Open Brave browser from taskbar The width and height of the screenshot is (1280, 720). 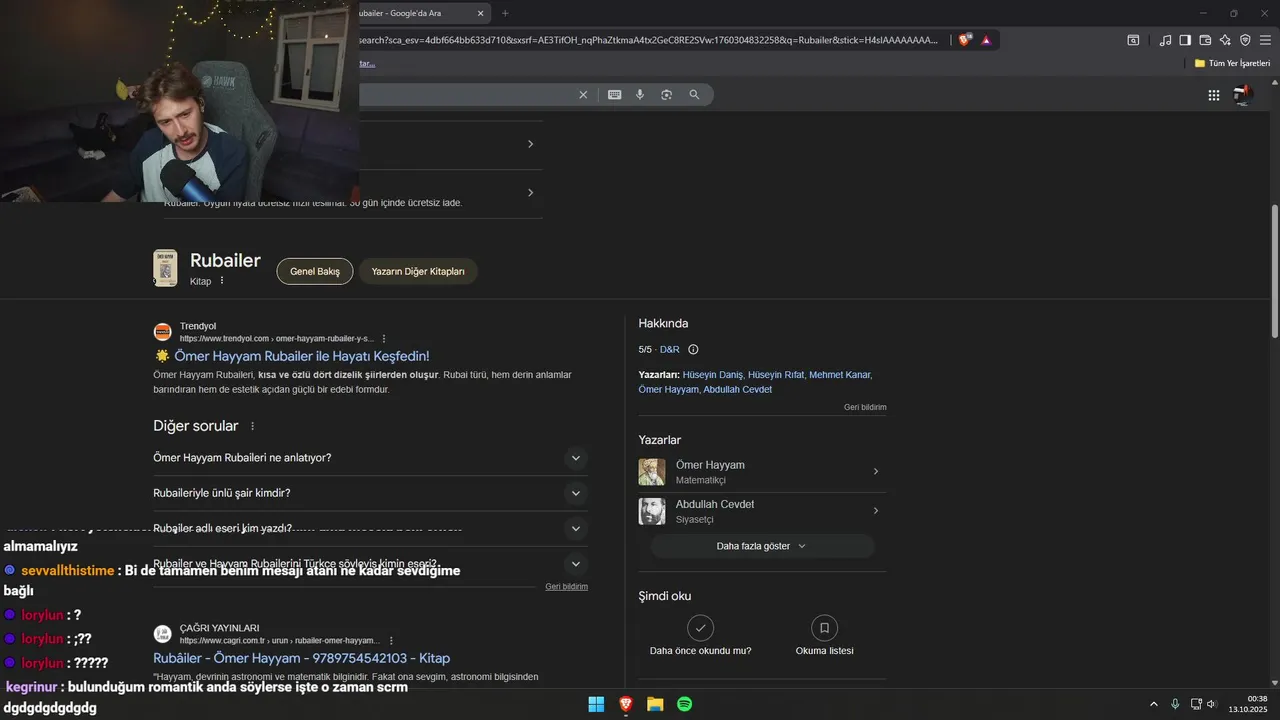click(626, 704)
